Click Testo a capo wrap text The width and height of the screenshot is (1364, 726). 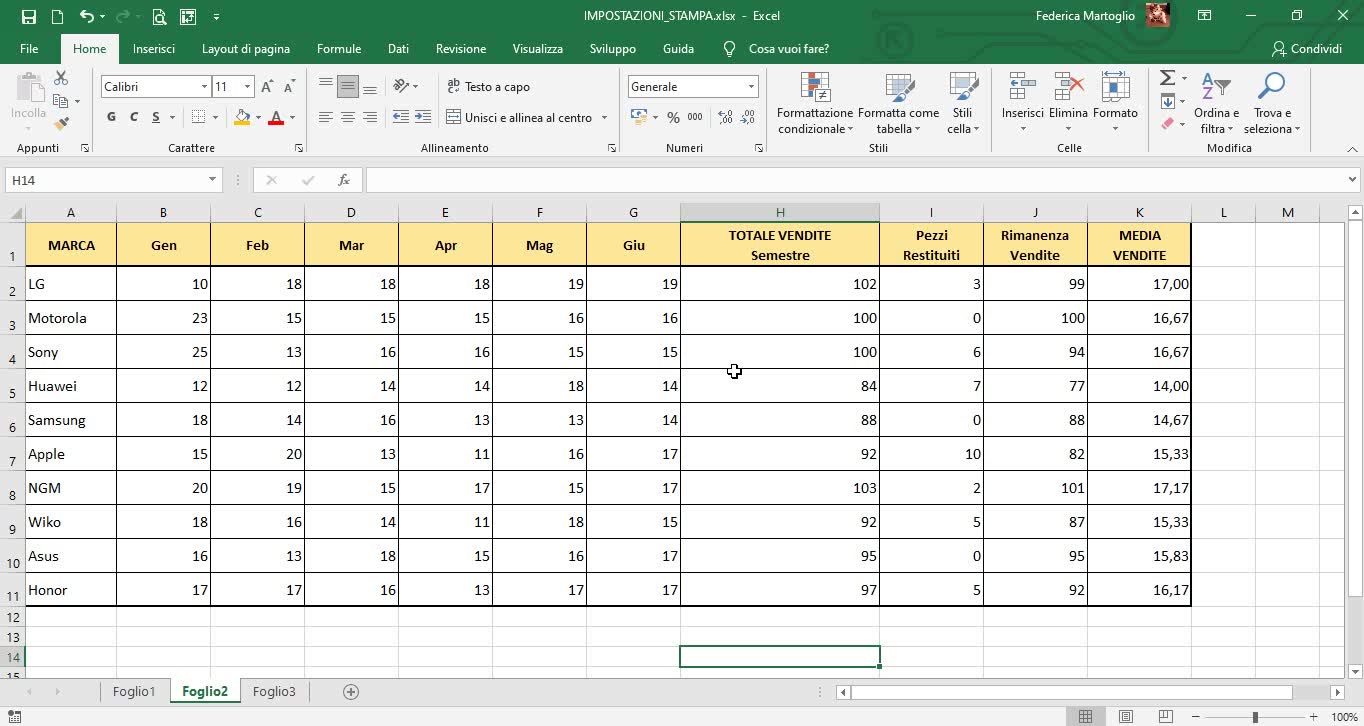[x=488, y=87]
